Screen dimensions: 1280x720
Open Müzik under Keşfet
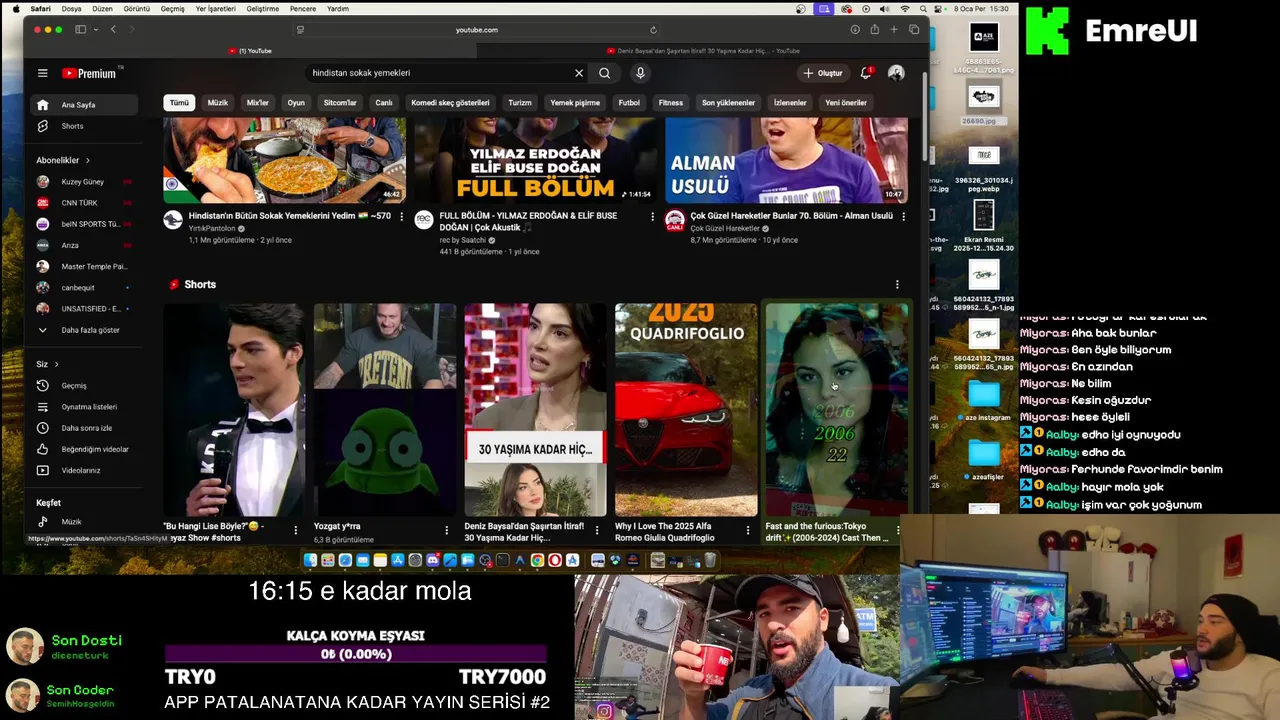(84, 522)
